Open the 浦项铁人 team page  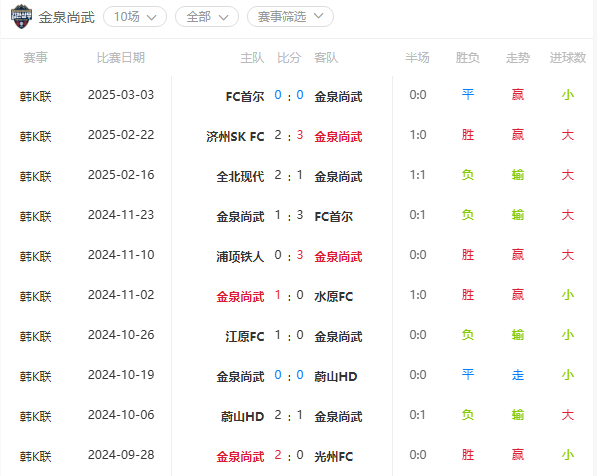[x=240, y=256]
